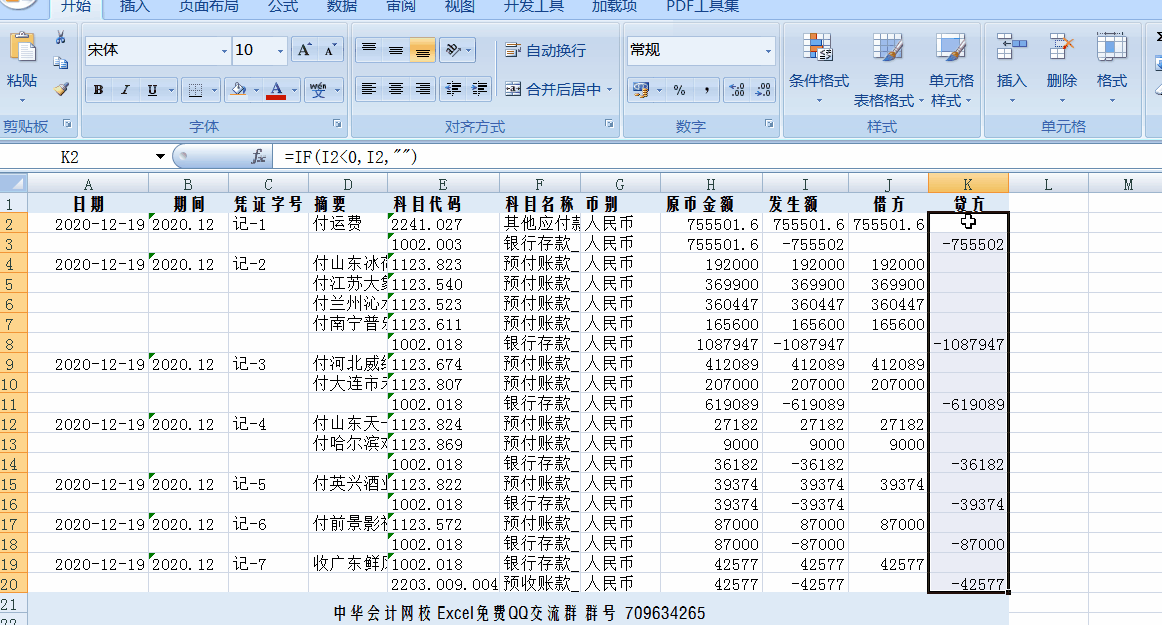Switch to the 审阅 tab
This screenshot has width=1162, height=625.
pyautogui.click(x=401, y=7)
